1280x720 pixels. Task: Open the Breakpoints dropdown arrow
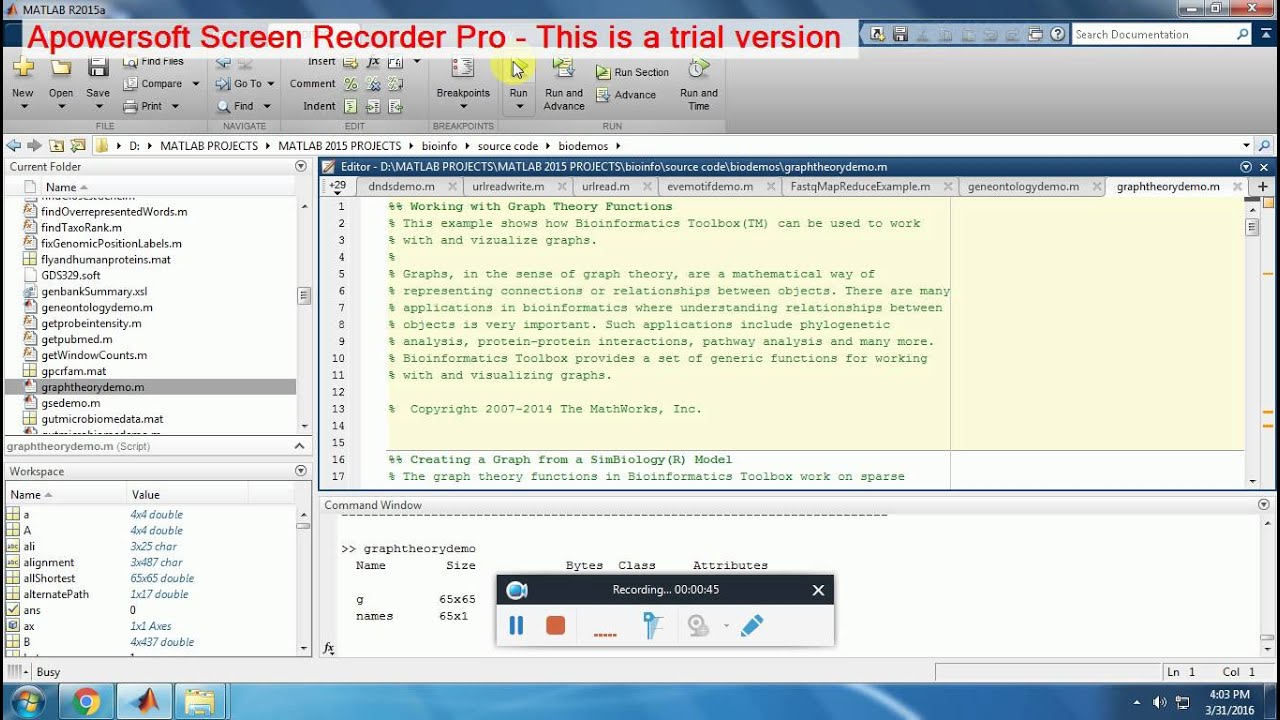[463, 106]
